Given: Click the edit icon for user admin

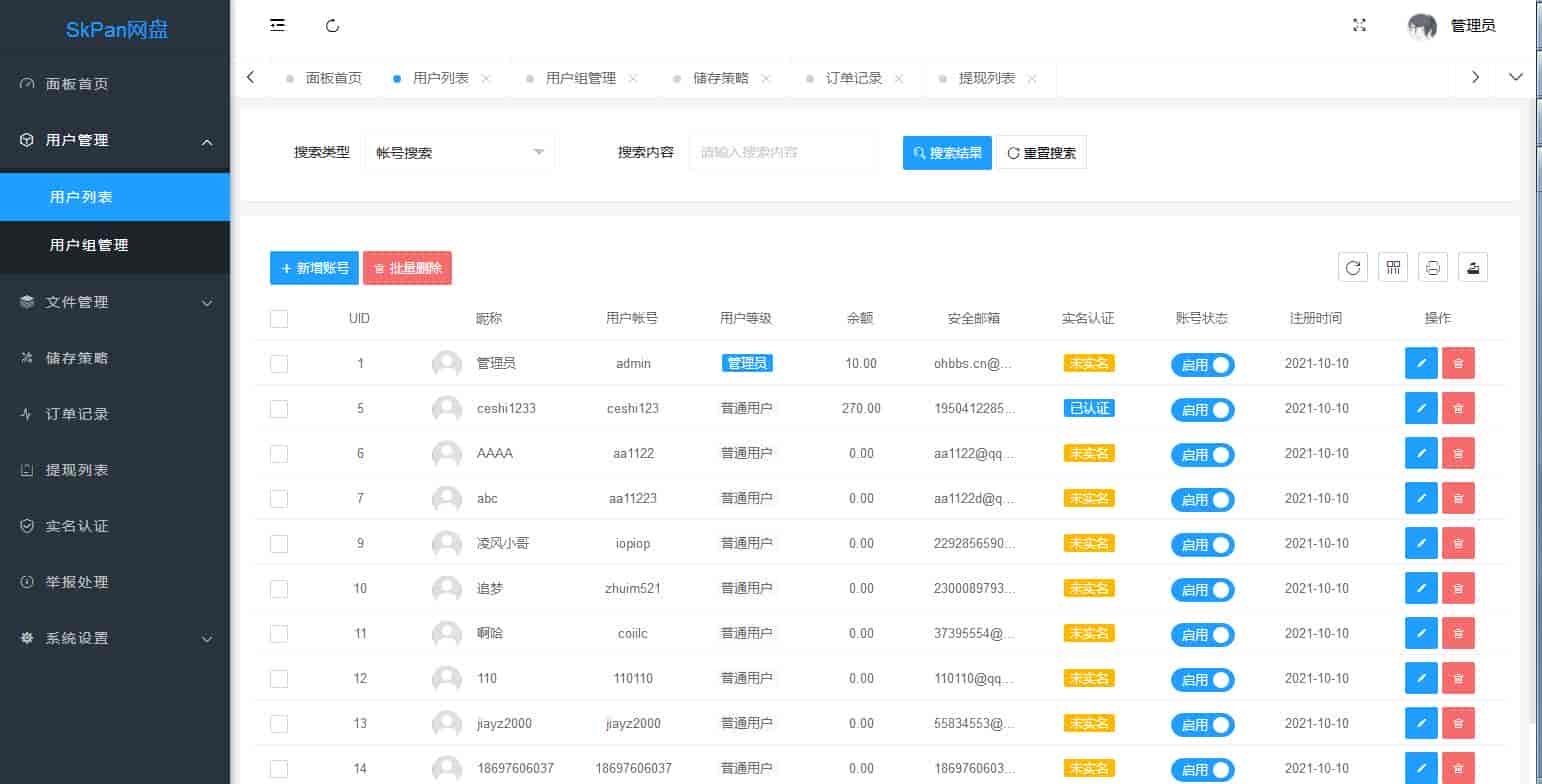Looking at the screenshot, I should [1421, 363].
